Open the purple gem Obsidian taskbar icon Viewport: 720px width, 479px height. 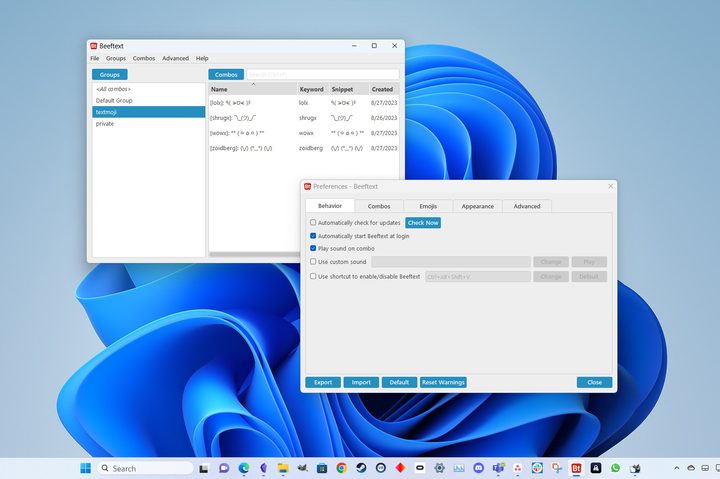point(263,468)
